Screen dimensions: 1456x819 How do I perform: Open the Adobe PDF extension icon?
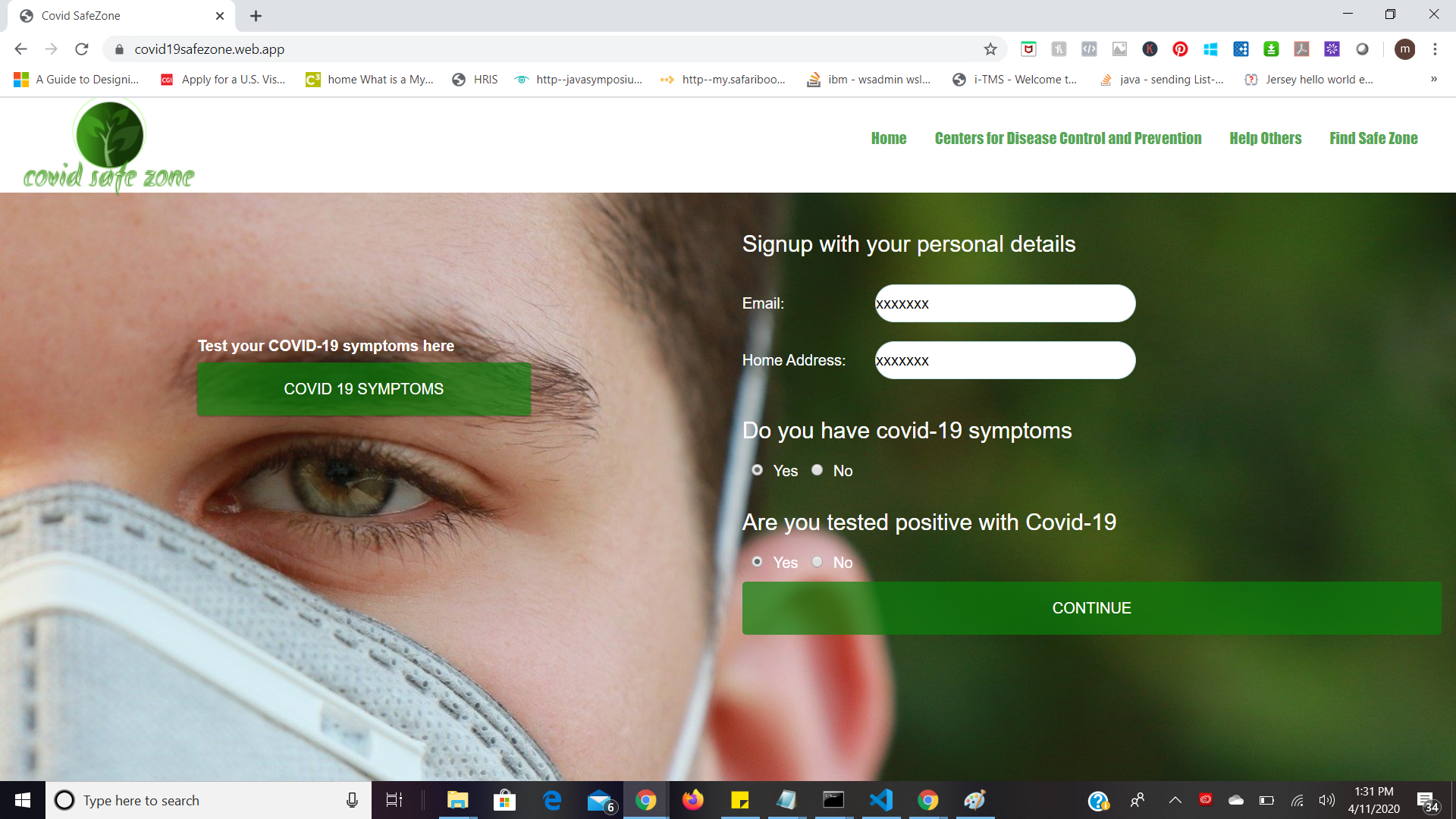[1301, 49]
